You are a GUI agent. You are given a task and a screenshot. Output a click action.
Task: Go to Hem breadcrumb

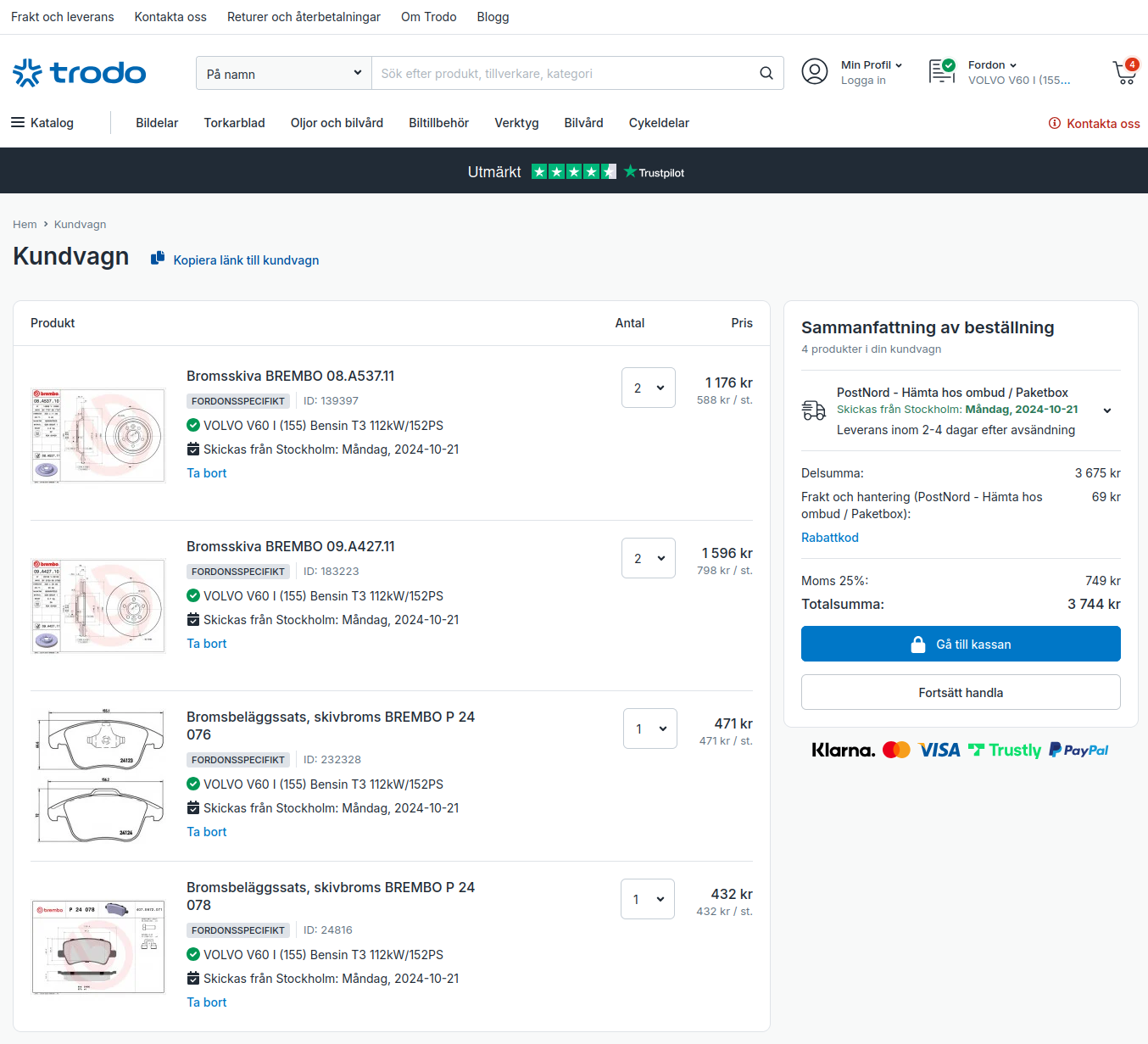pos(25,225)
